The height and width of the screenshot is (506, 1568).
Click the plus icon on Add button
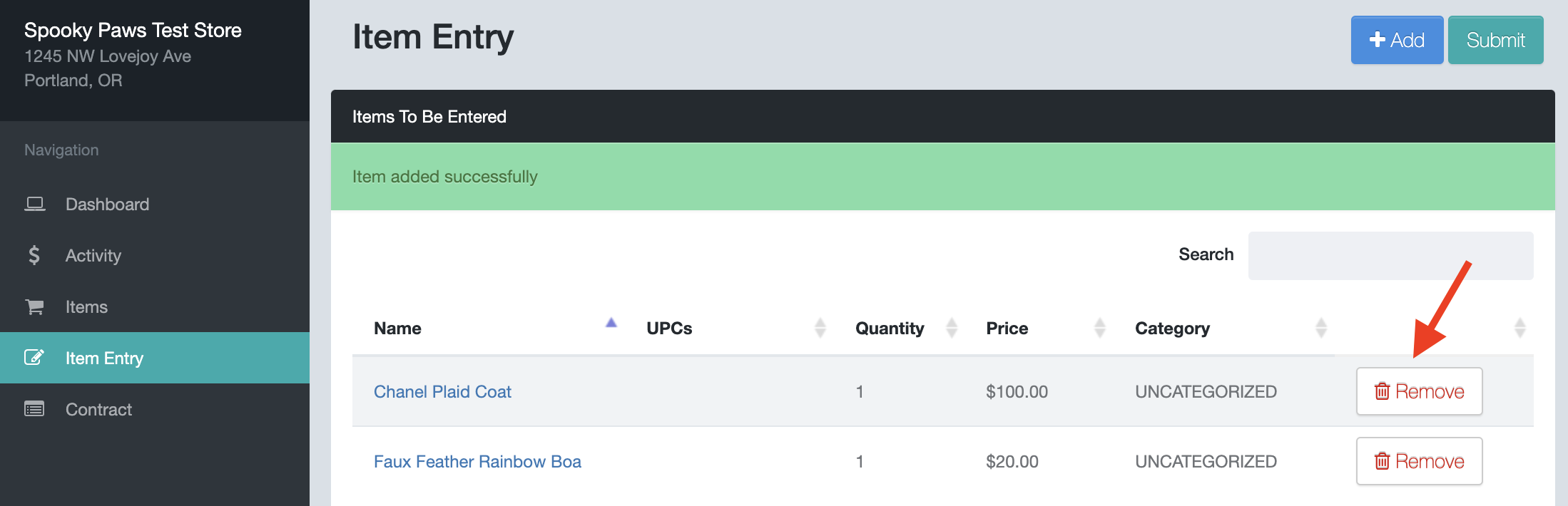coord(1378,40)
